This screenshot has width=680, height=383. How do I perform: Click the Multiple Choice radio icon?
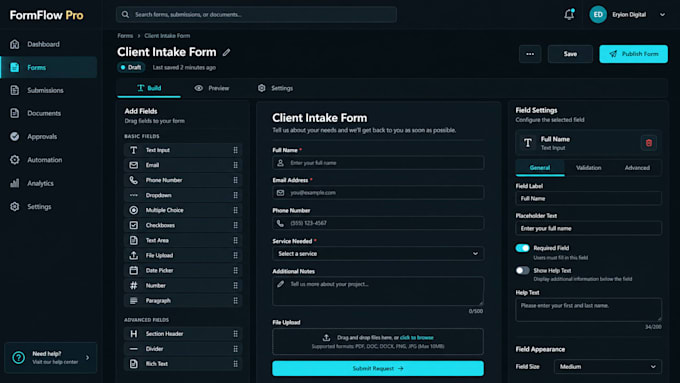pyautogui.click(x=134, y=210)
